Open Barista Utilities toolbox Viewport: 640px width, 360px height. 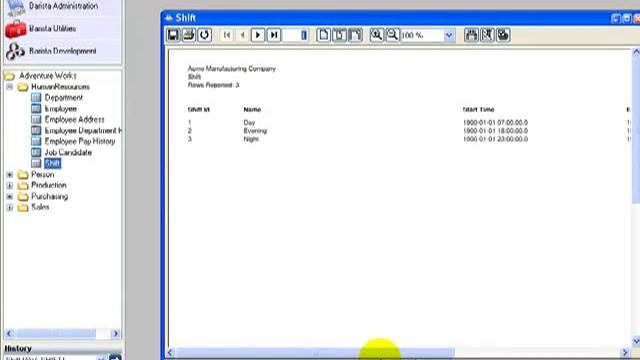pos(52,29)
